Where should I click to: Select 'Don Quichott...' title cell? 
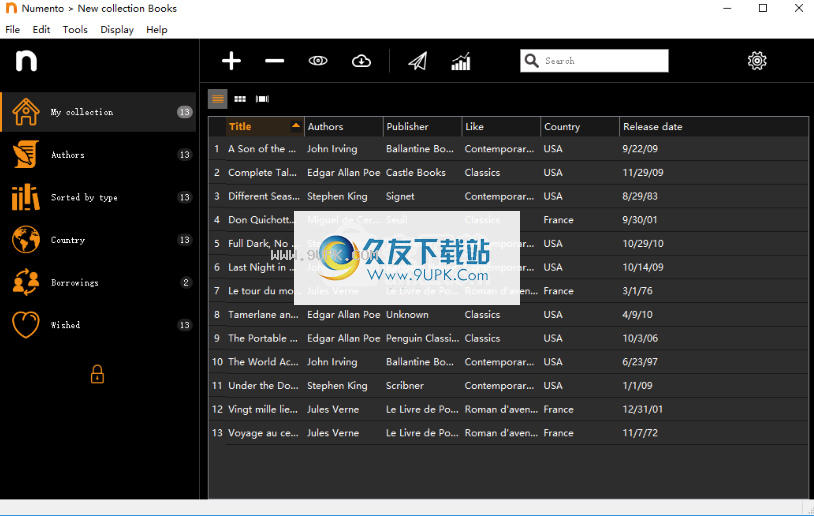260,220
